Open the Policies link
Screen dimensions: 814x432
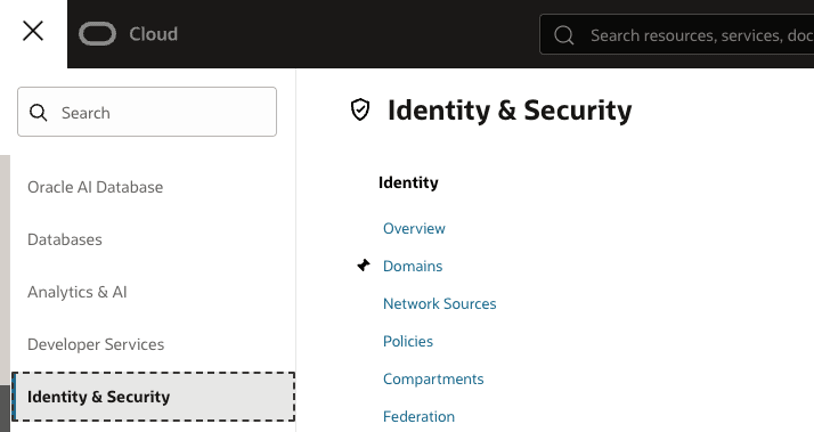click(x=408, y=341)
